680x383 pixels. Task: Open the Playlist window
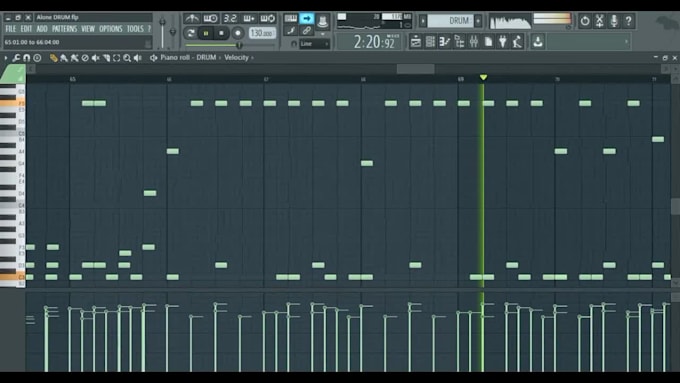click(x=415, y=42)
